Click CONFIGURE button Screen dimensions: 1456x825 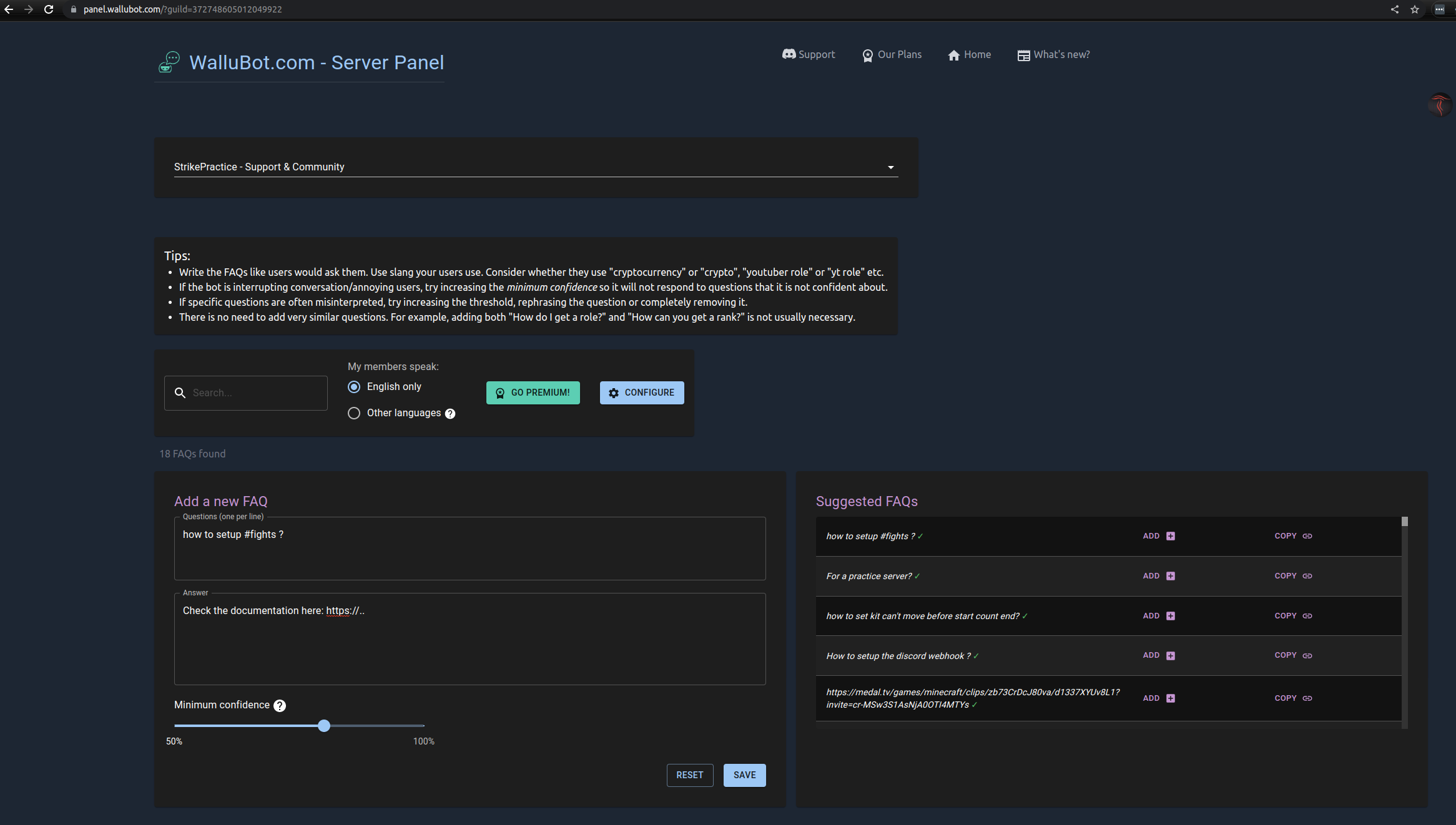coord(642,393)
